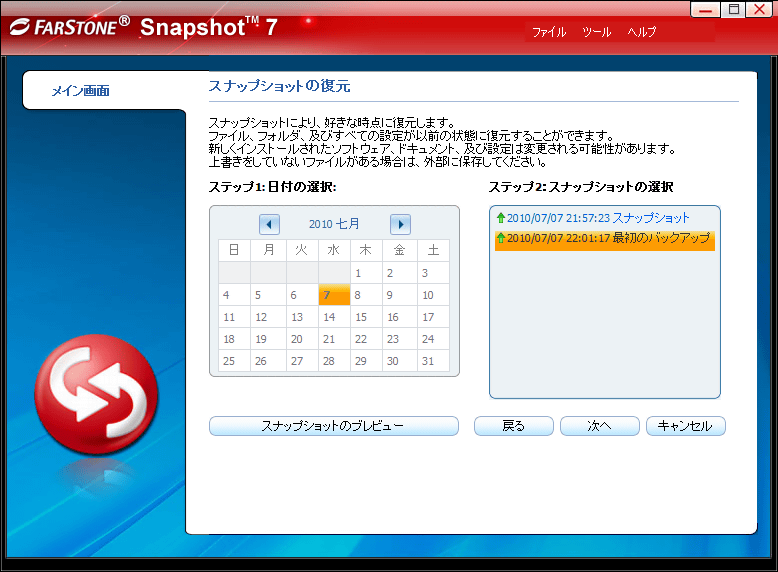Select day 20 in calendar
The height and width of the screenshot is (572, 778).
[302, 339]
